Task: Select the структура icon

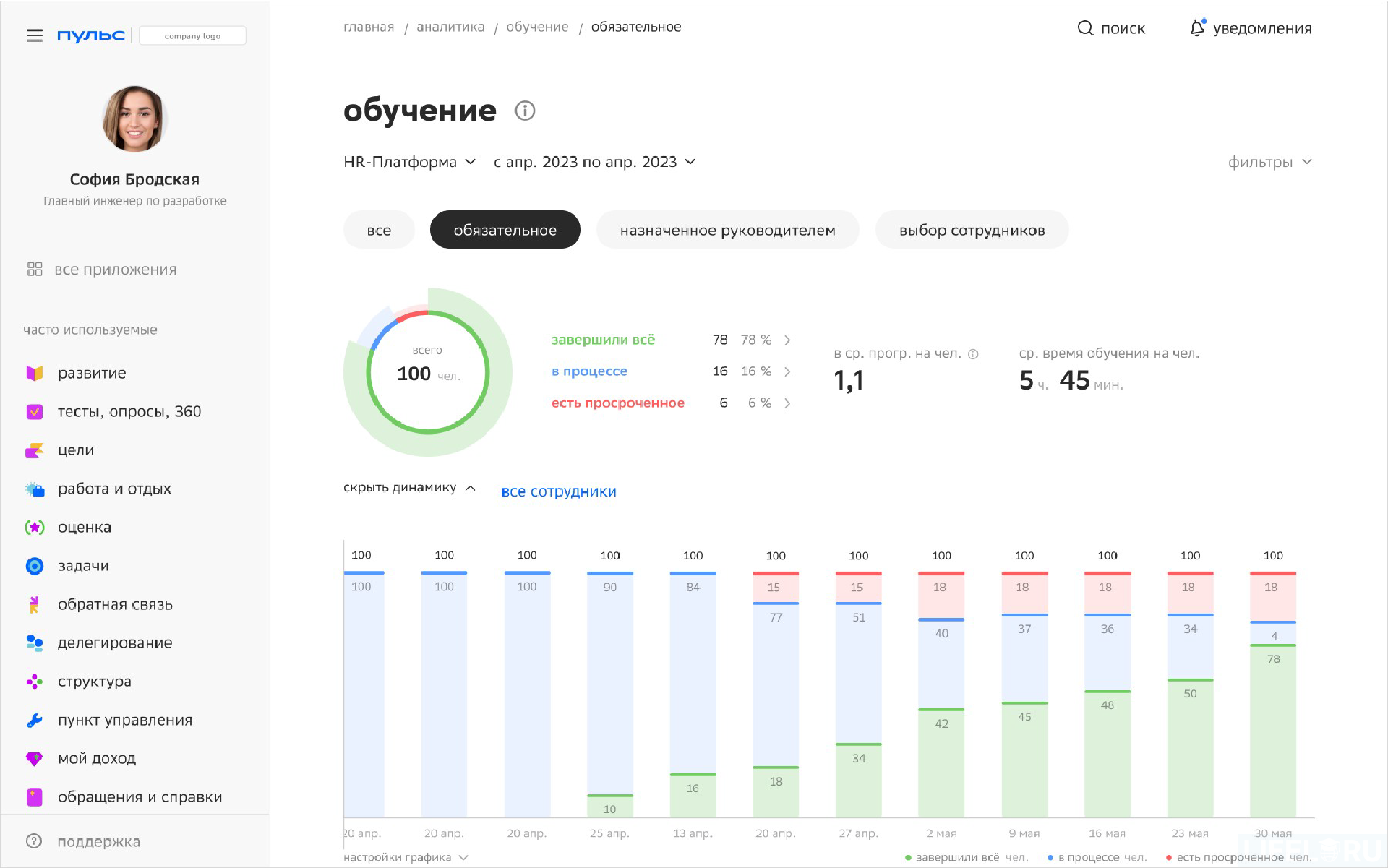Action: click(x=34, y=681)
